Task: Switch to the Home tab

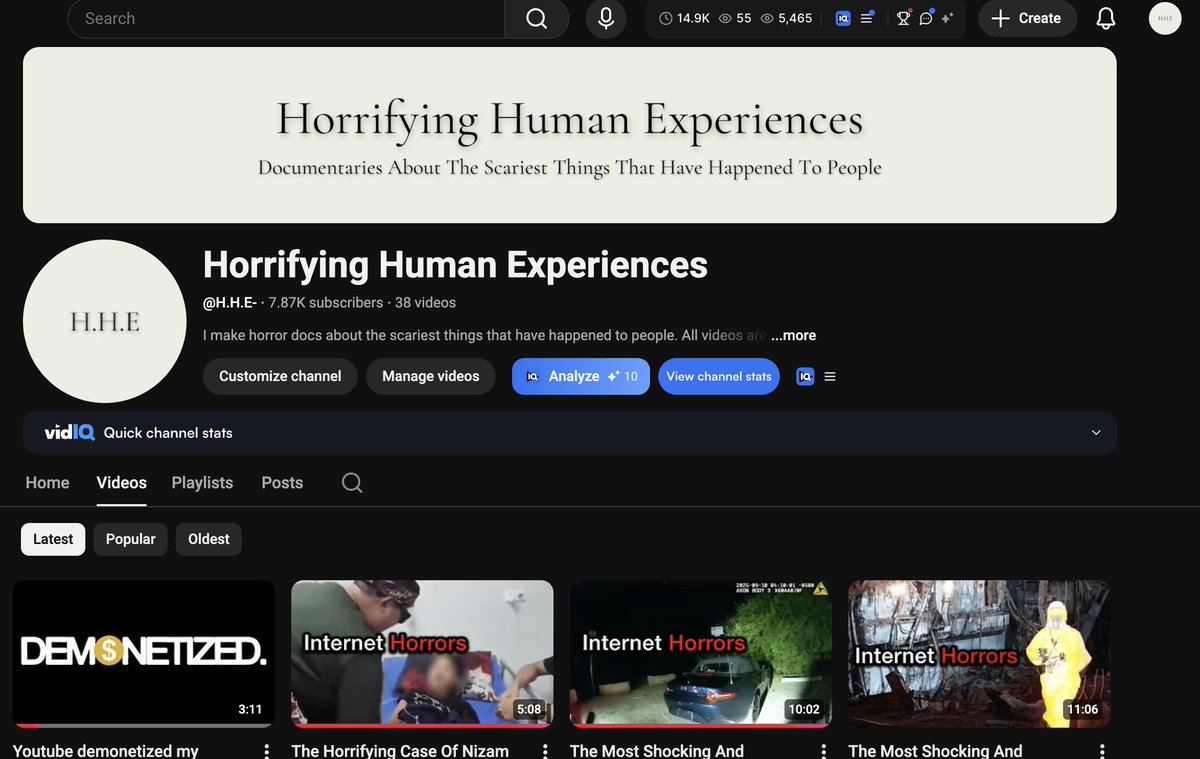Action: pyautogui.click(x=47, y=482)
